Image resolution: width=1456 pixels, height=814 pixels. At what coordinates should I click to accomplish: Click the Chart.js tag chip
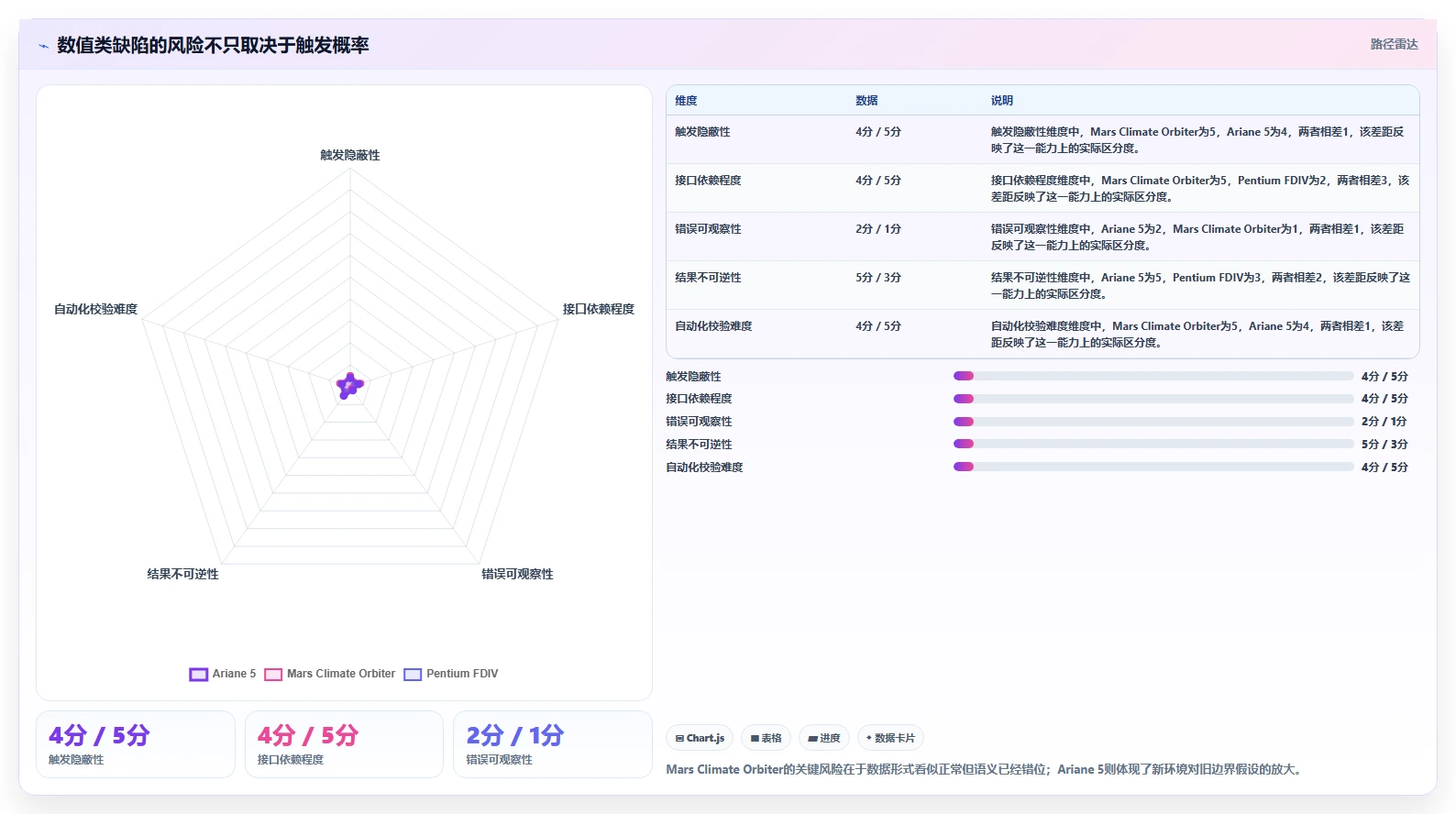point(700,738)
